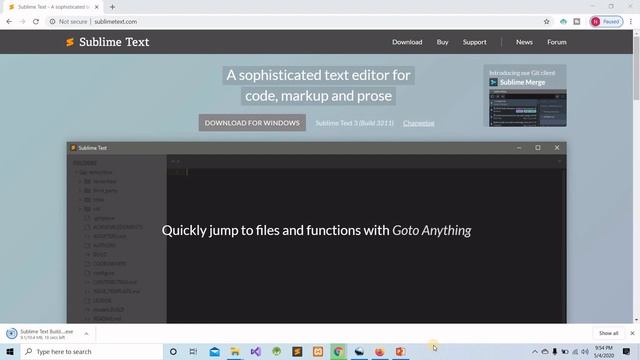Screen dimensions: 640x360
Task: Select the Sublime Text browser tab
Action: 52,7
